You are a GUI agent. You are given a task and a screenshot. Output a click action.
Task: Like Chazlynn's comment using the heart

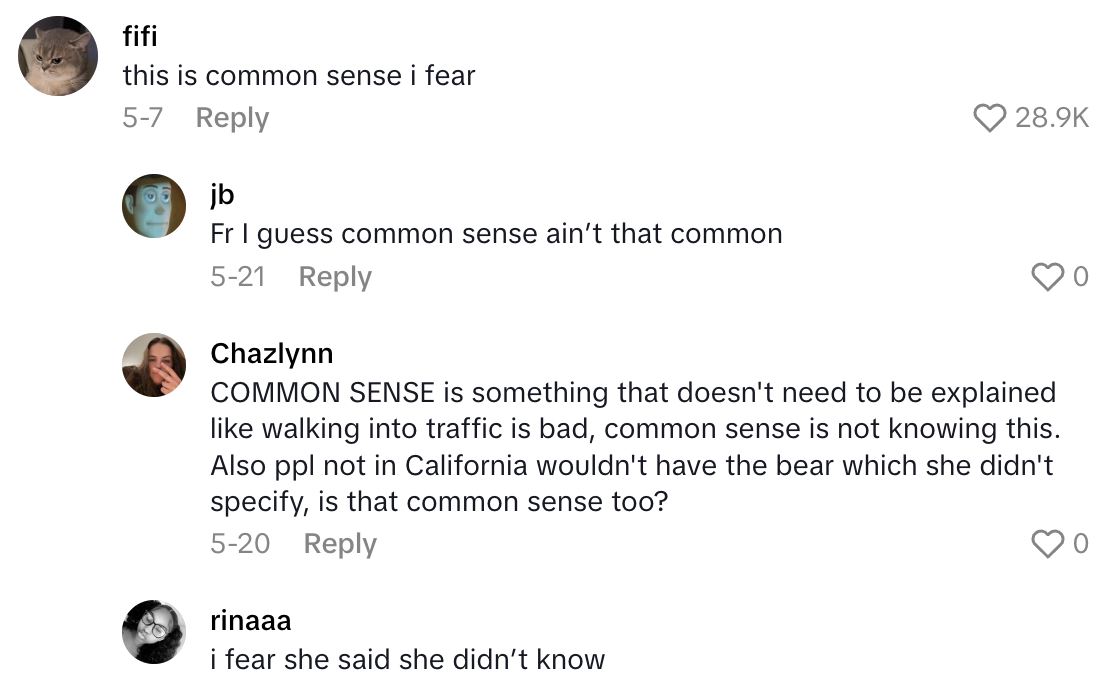[1048, 544]
